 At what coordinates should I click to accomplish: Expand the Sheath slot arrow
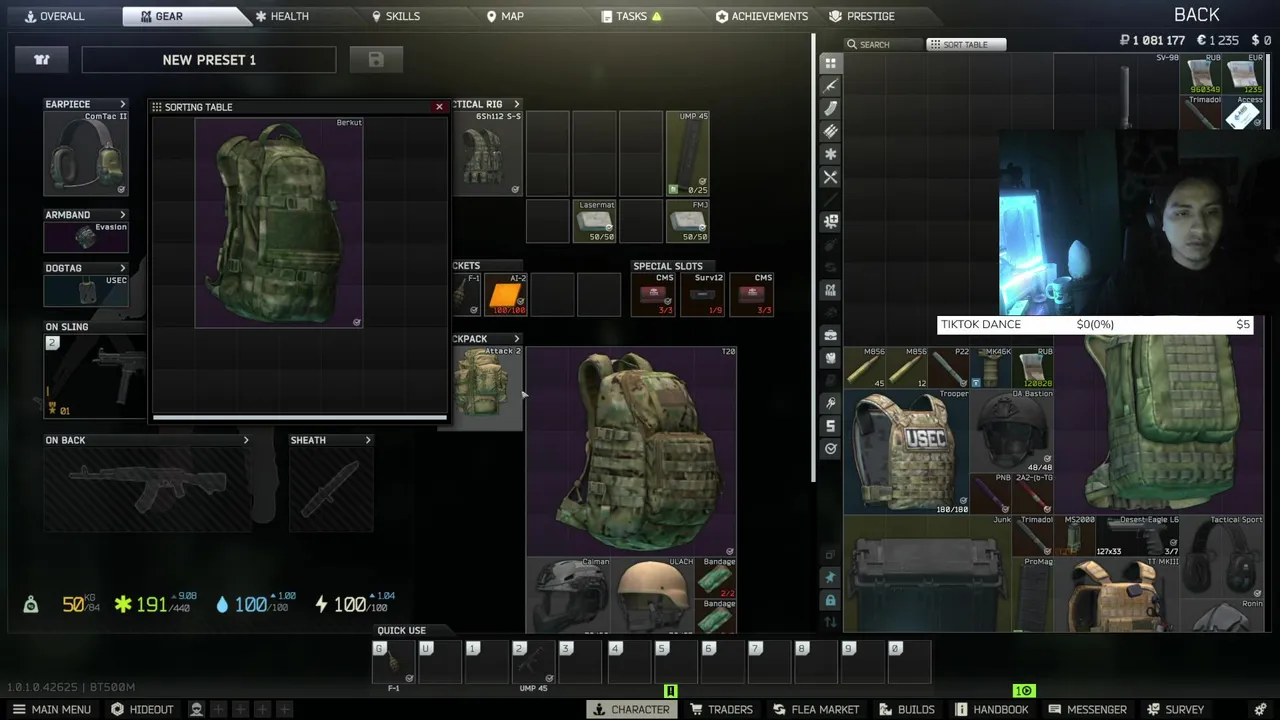pos(368,440)
